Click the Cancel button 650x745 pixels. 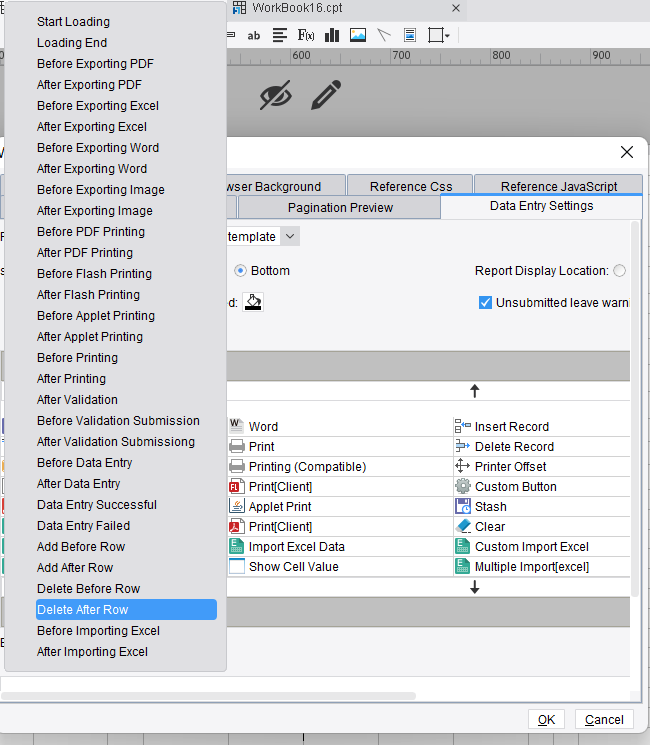(604, 719)
